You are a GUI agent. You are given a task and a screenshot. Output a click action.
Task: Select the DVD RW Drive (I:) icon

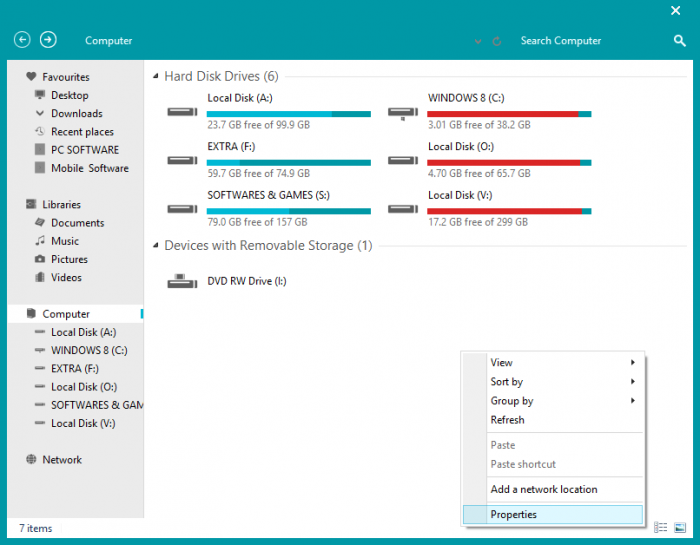[x=182, y=281]
